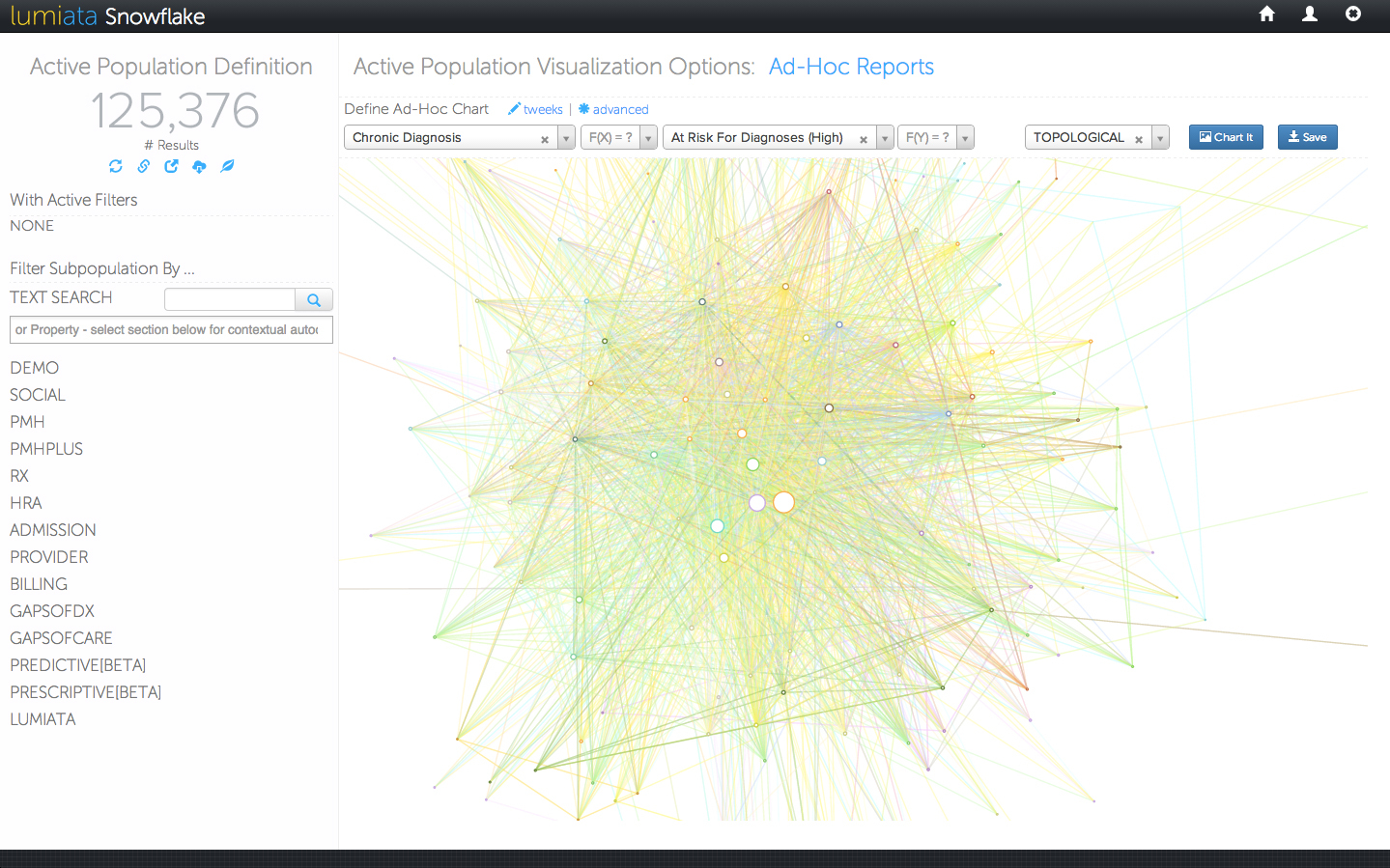Open the Chronic Diagnosis dropdown arrow
The height and width of the screenshot is (868, 1390).
pos(567,138)
